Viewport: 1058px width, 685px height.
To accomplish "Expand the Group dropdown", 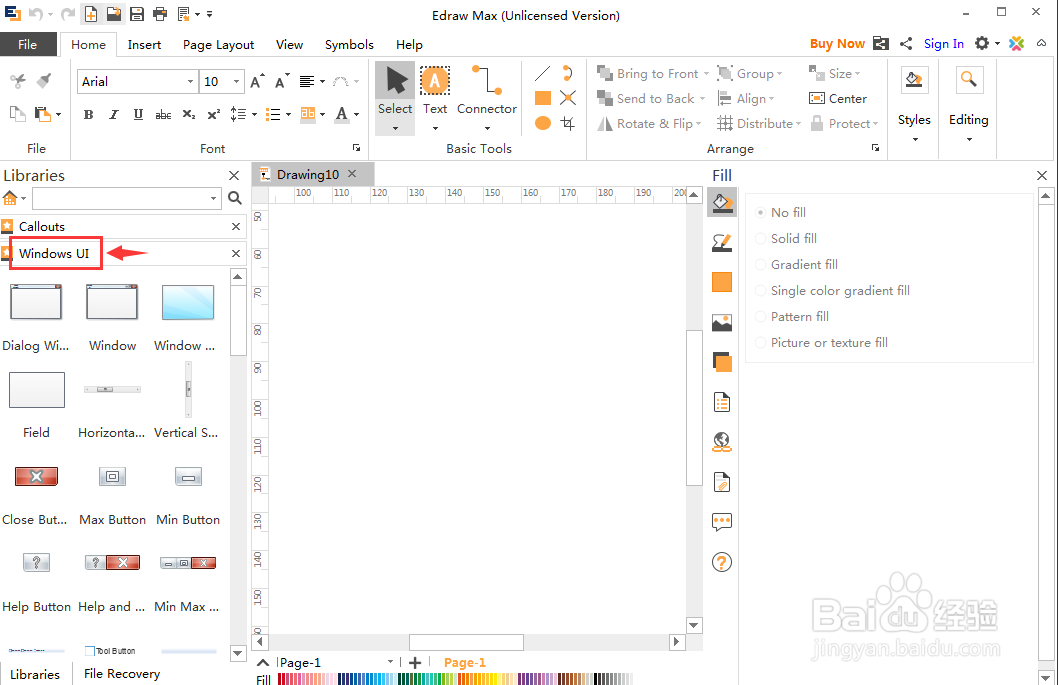I will (x=779, y=74).
